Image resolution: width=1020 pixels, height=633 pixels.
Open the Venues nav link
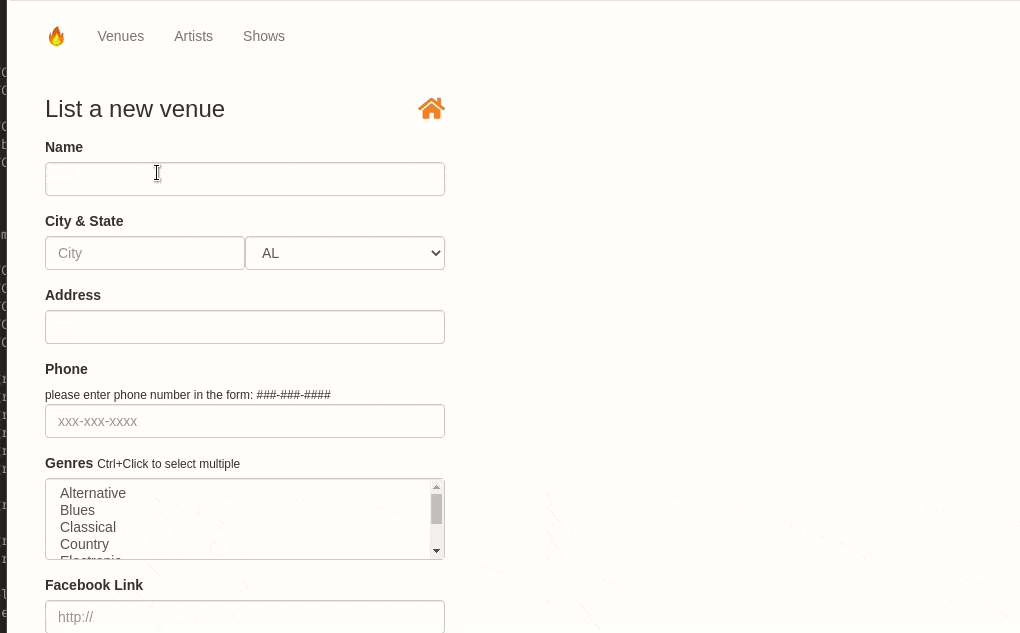(x=120, y=36)
